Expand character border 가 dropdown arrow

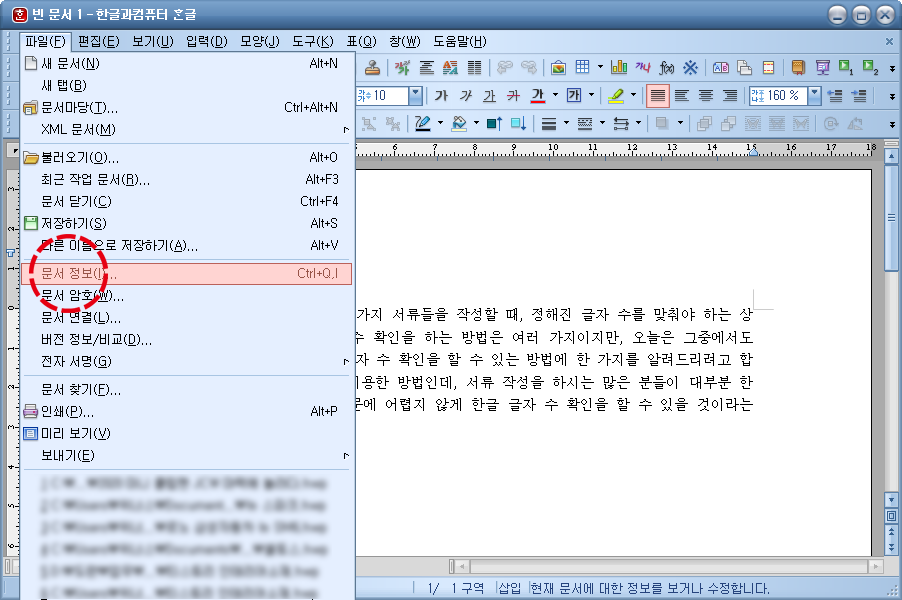[591, 95]
